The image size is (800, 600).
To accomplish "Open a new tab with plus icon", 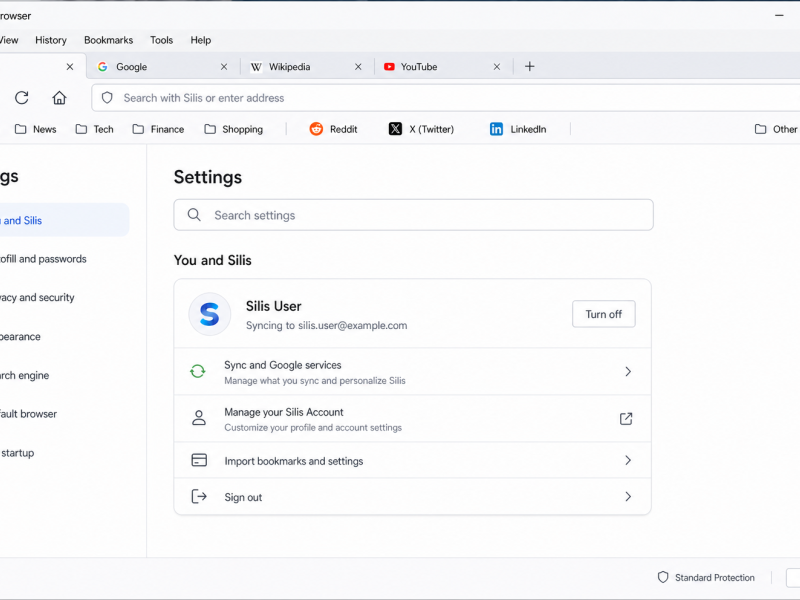I will pyautogui.click(x=530, y=66).
